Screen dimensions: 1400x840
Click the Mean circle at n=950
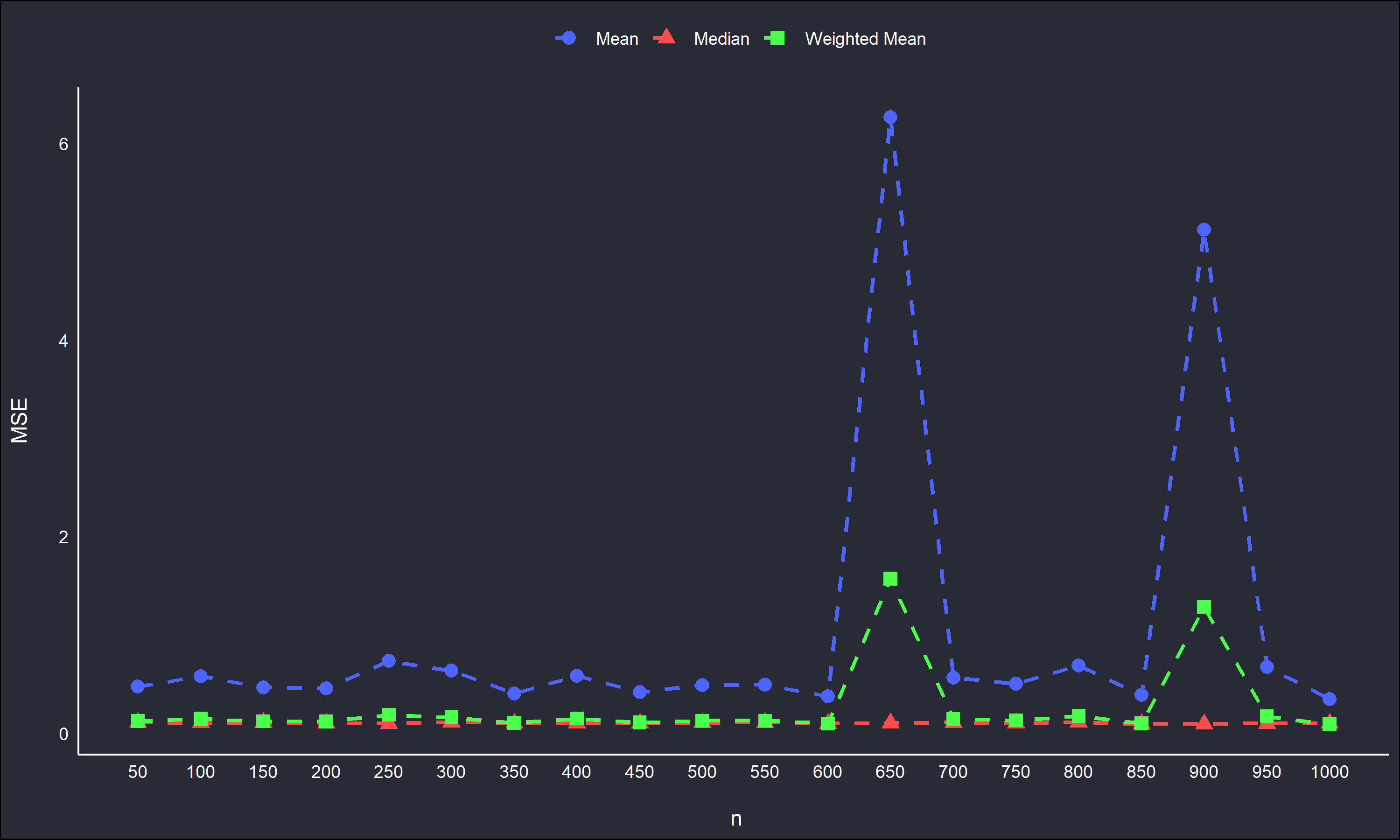pyautogui.click(x=1267, y=667)
